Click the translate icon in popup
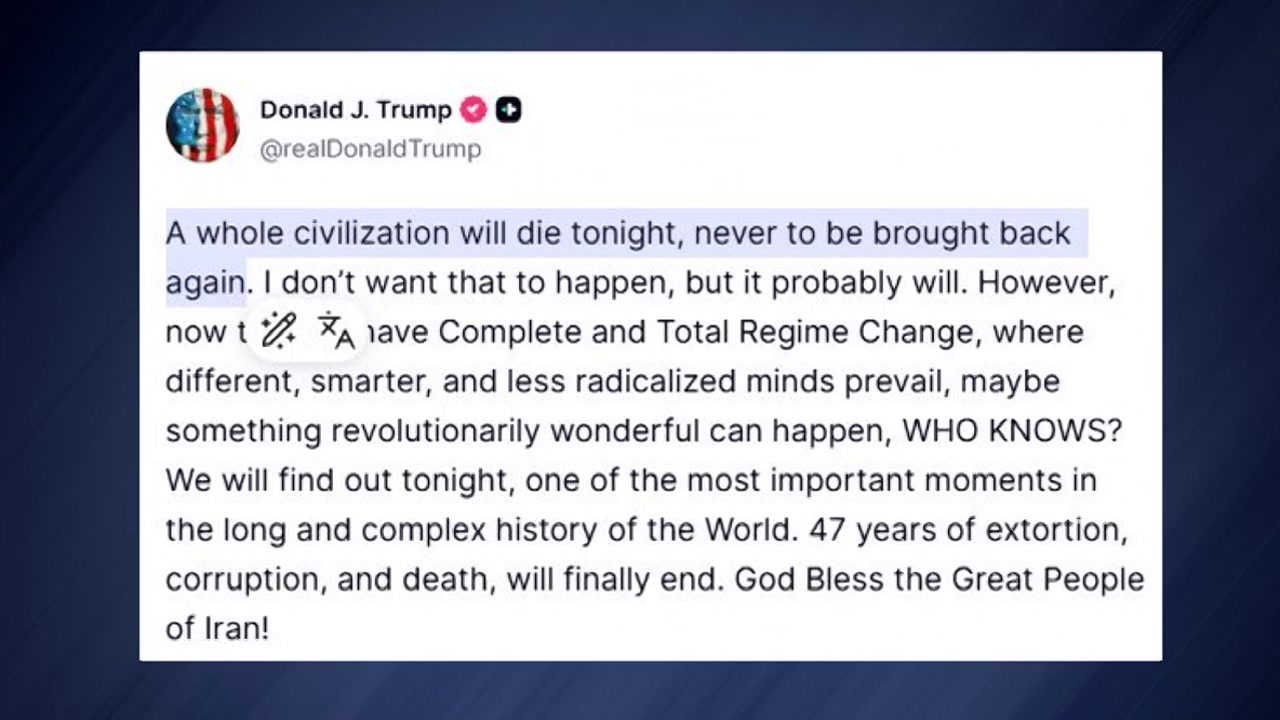This screenshot has height=720, width=1280. (x=336, y=330)
